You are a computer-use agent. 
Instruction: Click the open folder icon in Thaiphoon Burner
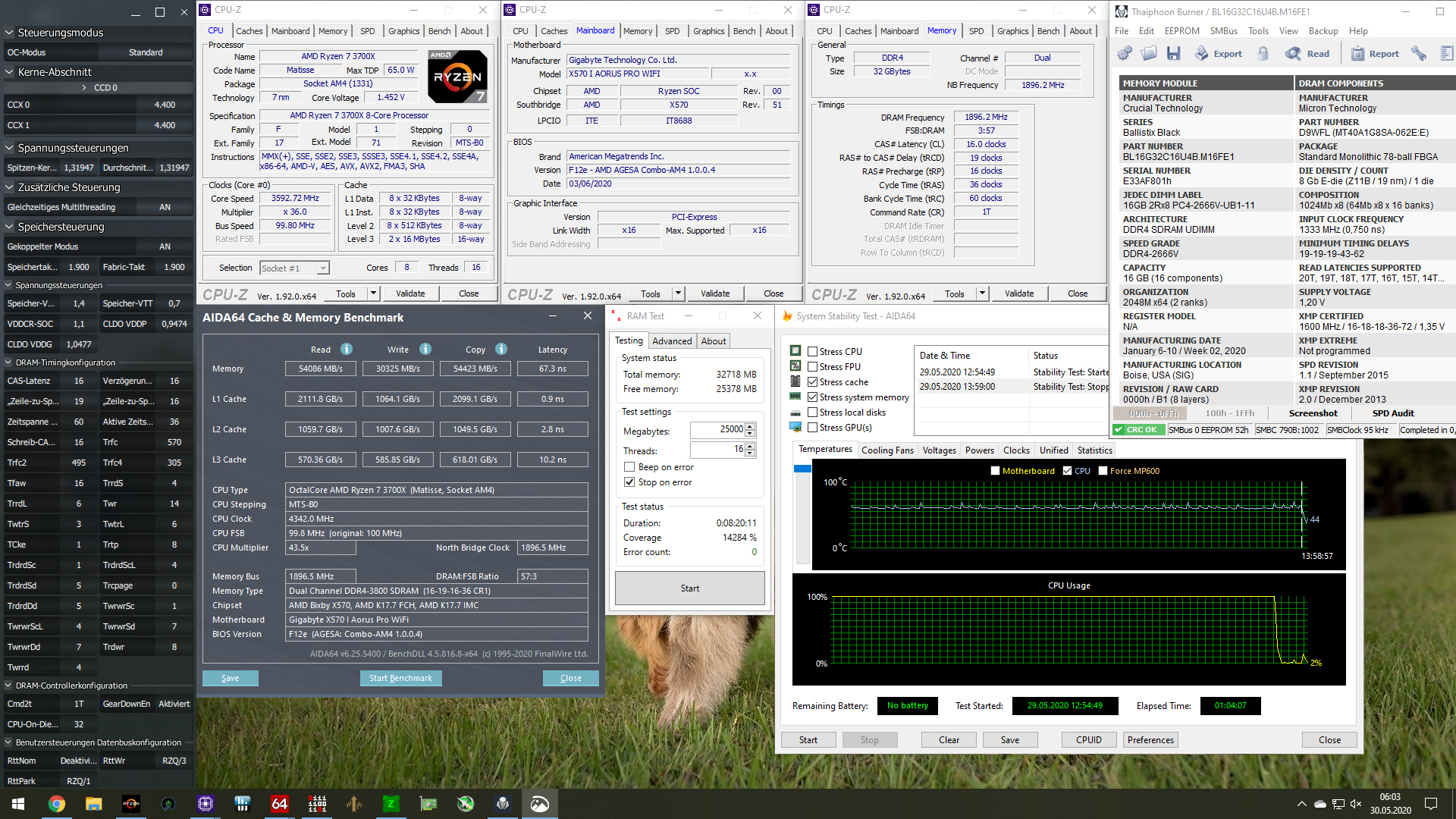click(x=1148, y=53)
